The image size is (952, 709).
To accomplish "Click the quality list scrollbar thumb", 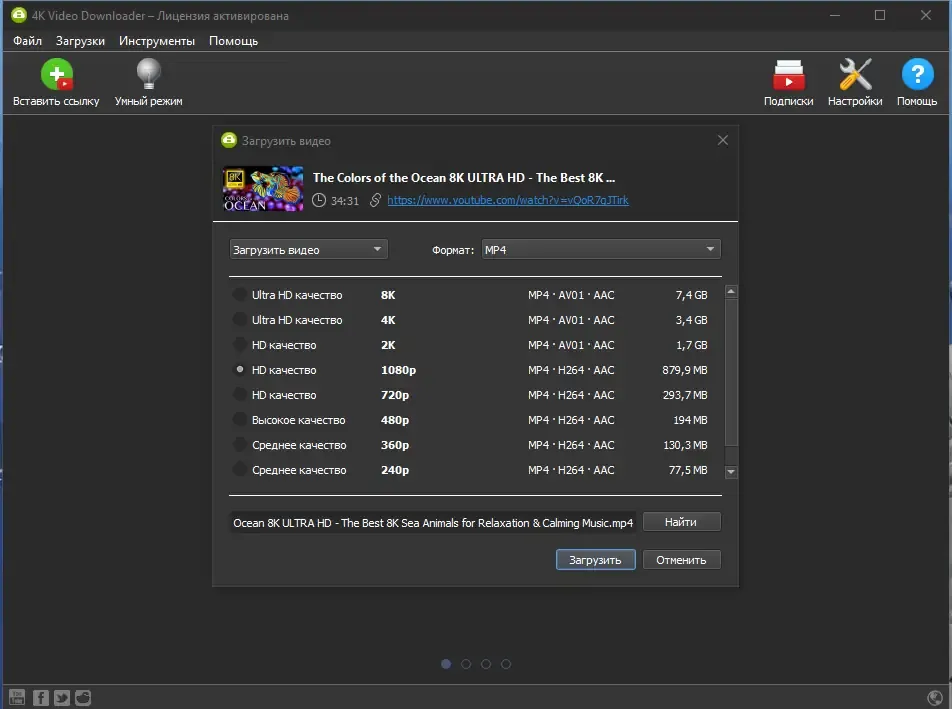I will [731, 372].
